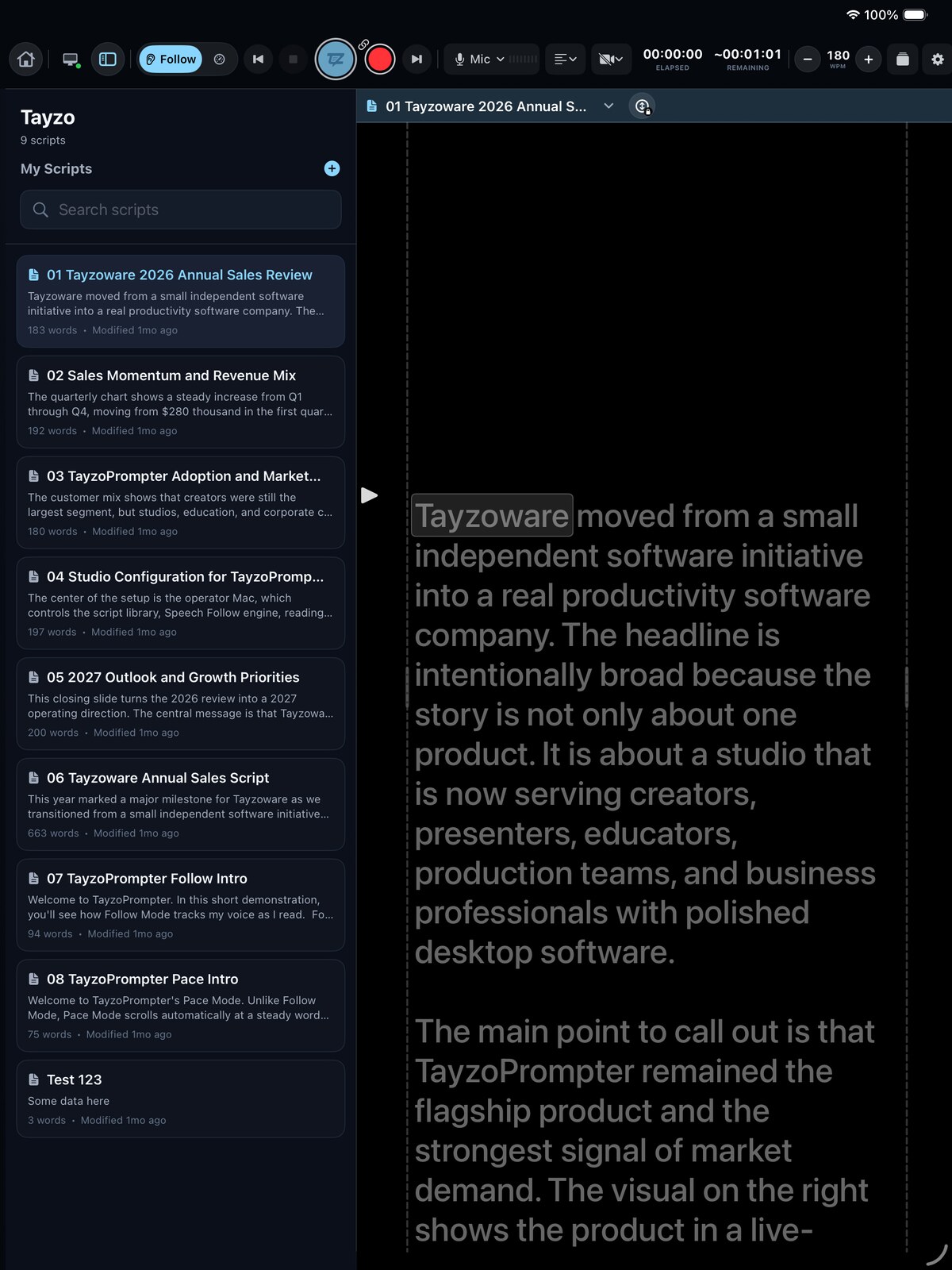Click the right margin guide handle

907,687
